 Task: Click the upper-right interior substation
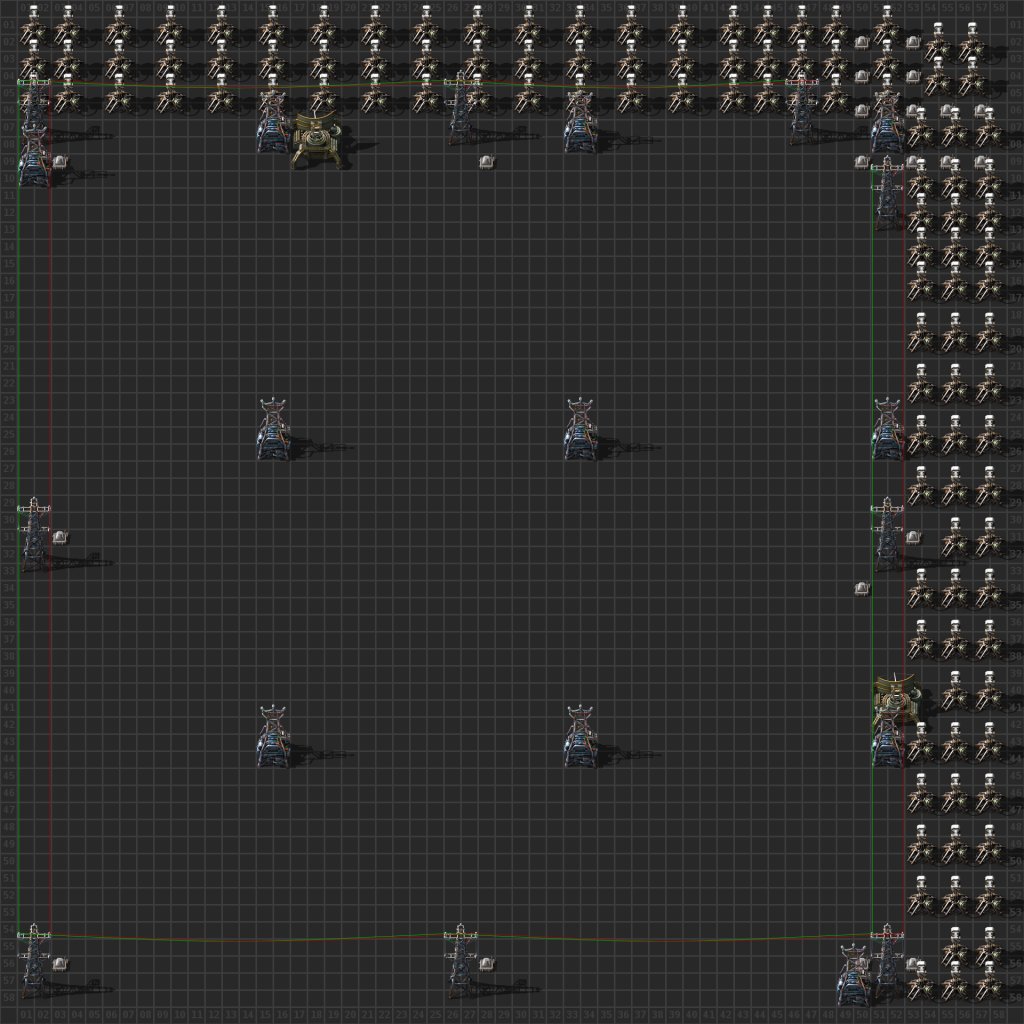click(x=580, y=432)
